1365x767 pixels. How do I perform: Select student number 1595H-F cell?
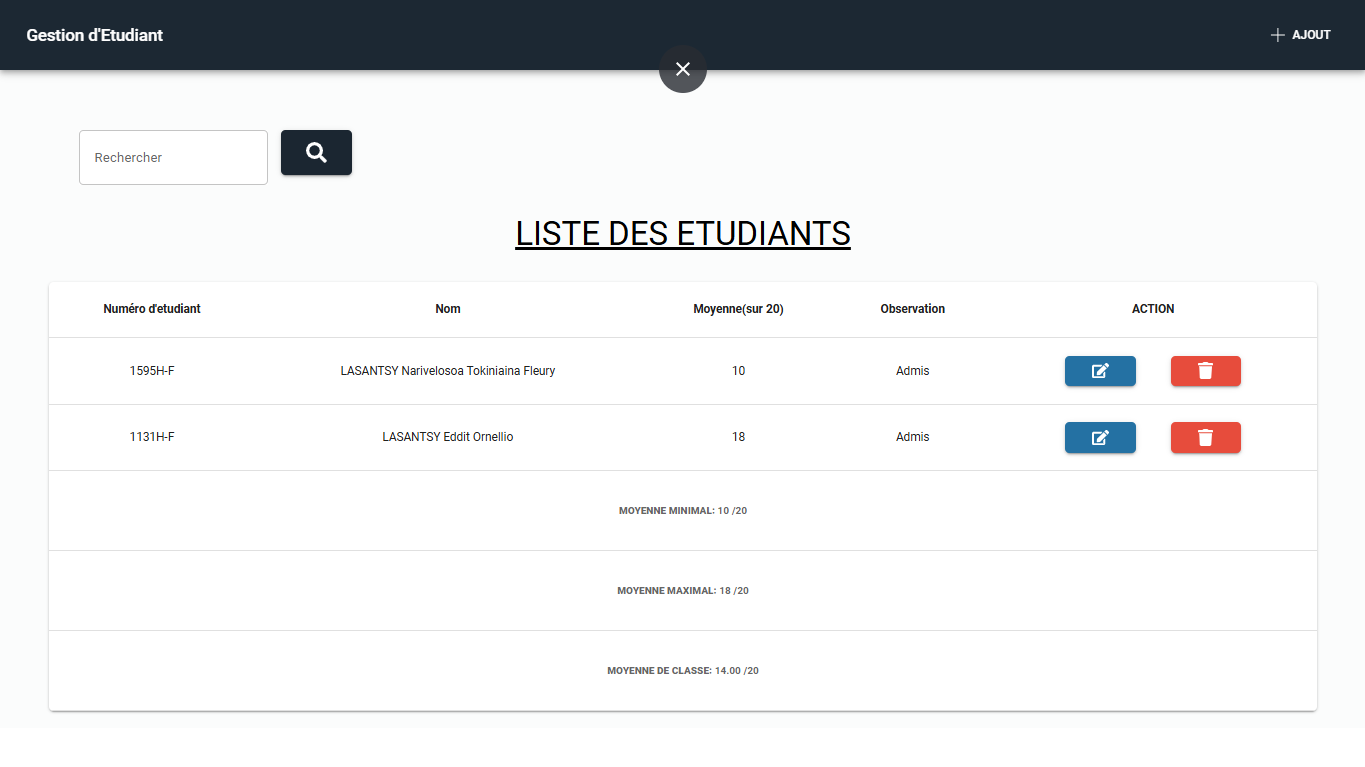coord(152,371)
